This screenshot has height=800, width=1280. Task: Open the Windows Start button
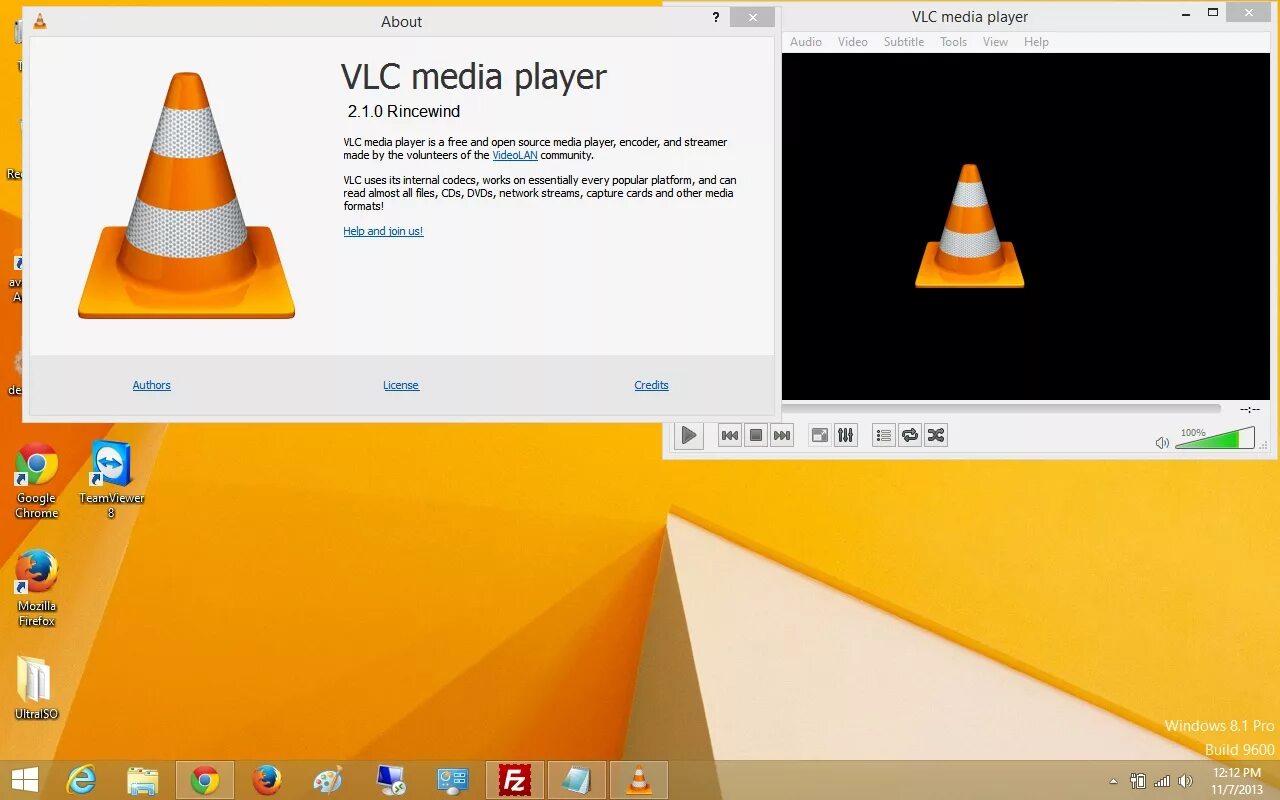coord(25,780)
